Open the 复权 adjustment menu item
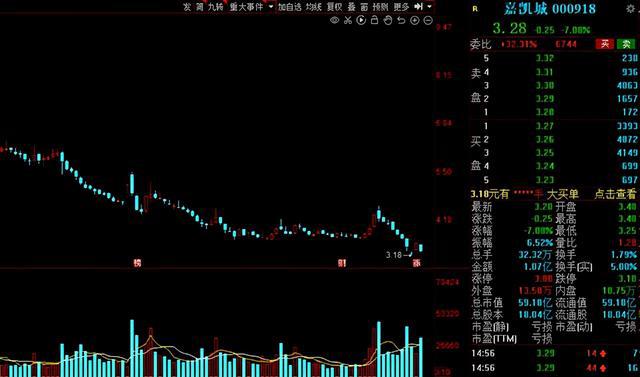The image size is (640, 377). [334, 7]
